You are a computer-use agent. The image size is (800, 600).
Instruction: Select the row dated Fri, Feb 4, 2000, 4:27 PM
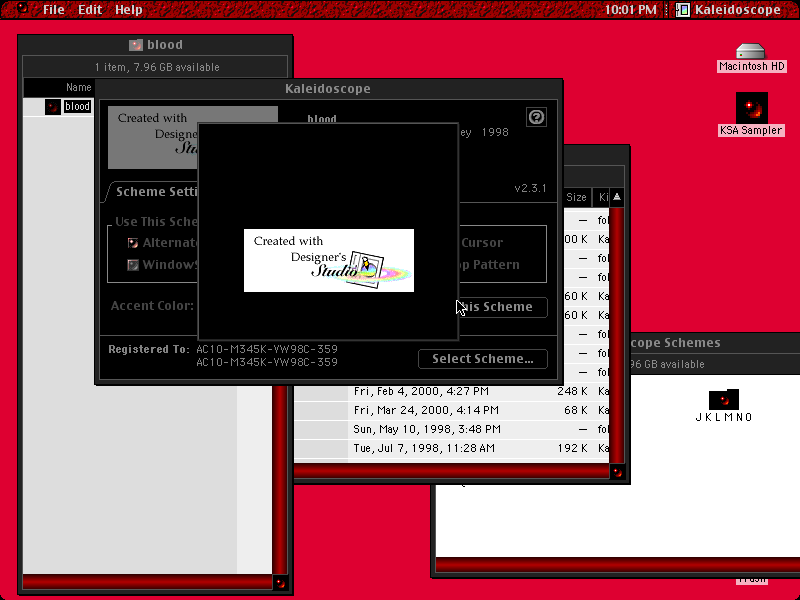[x=452, y=391]
